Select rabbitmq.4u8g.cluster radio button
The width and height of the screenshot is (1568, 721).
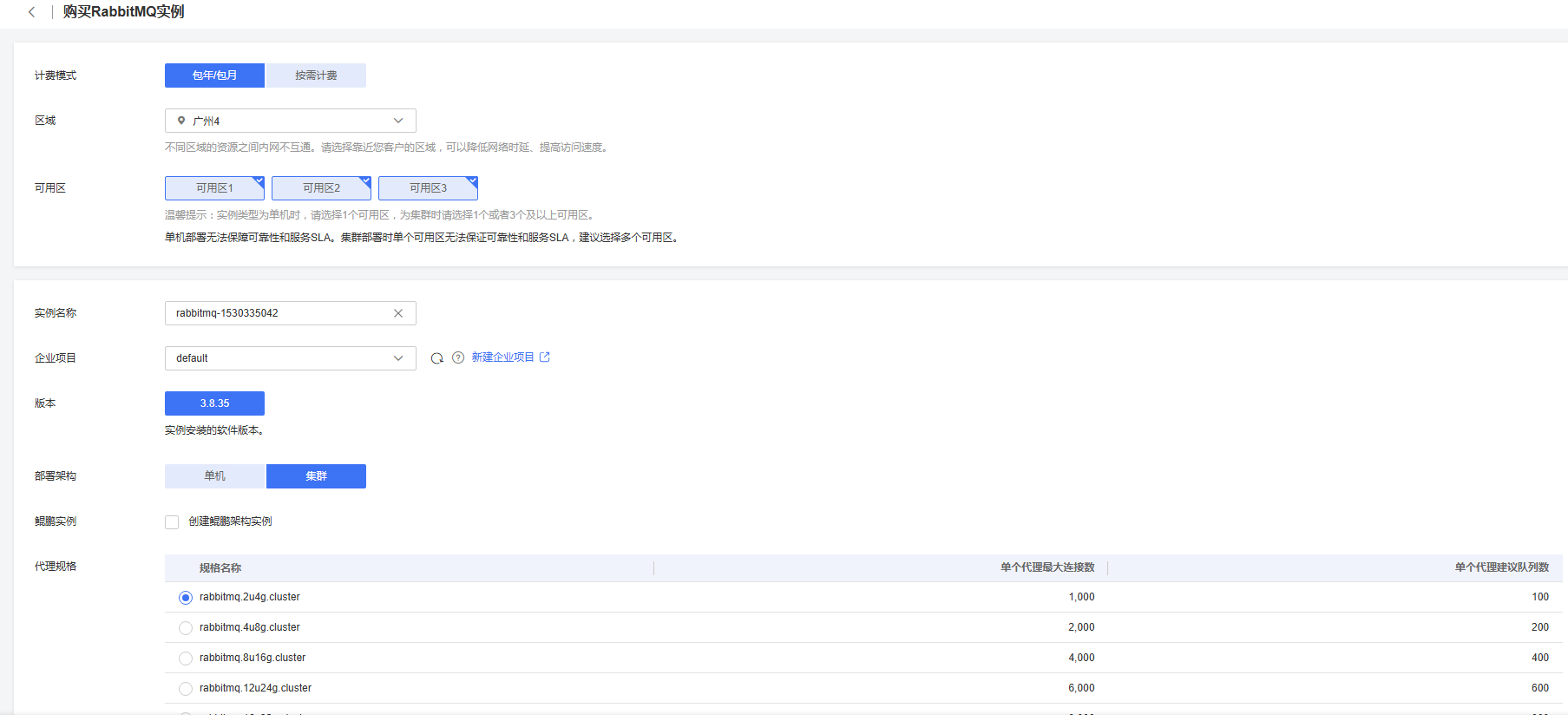pos(186,628)
